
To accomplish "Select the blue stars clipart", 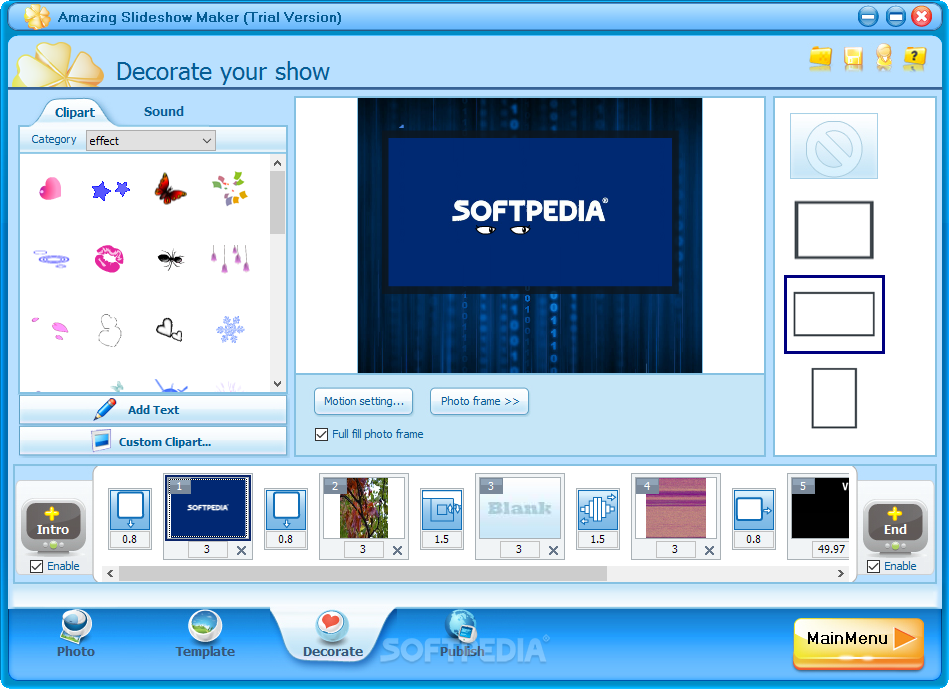I will pyautogui.click(x=110, y=190).
